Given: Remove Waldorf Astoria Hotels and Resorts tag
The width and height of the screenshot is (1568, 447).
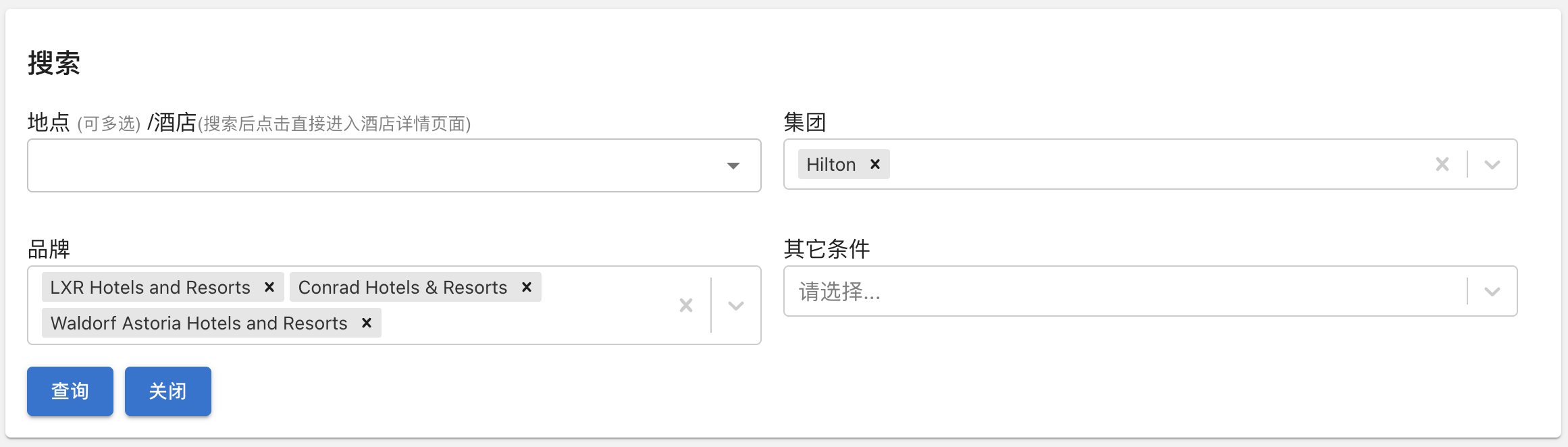Looking at the screenshot, I should pos(367,323).
